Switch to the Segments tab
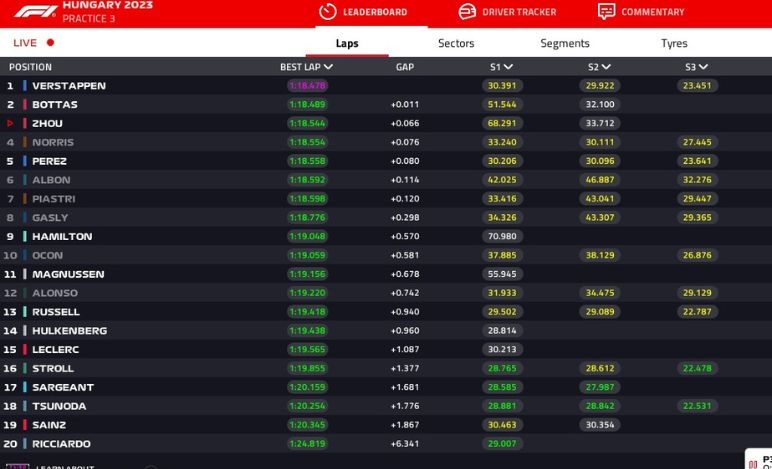772x469 pixels. [565, 44]
